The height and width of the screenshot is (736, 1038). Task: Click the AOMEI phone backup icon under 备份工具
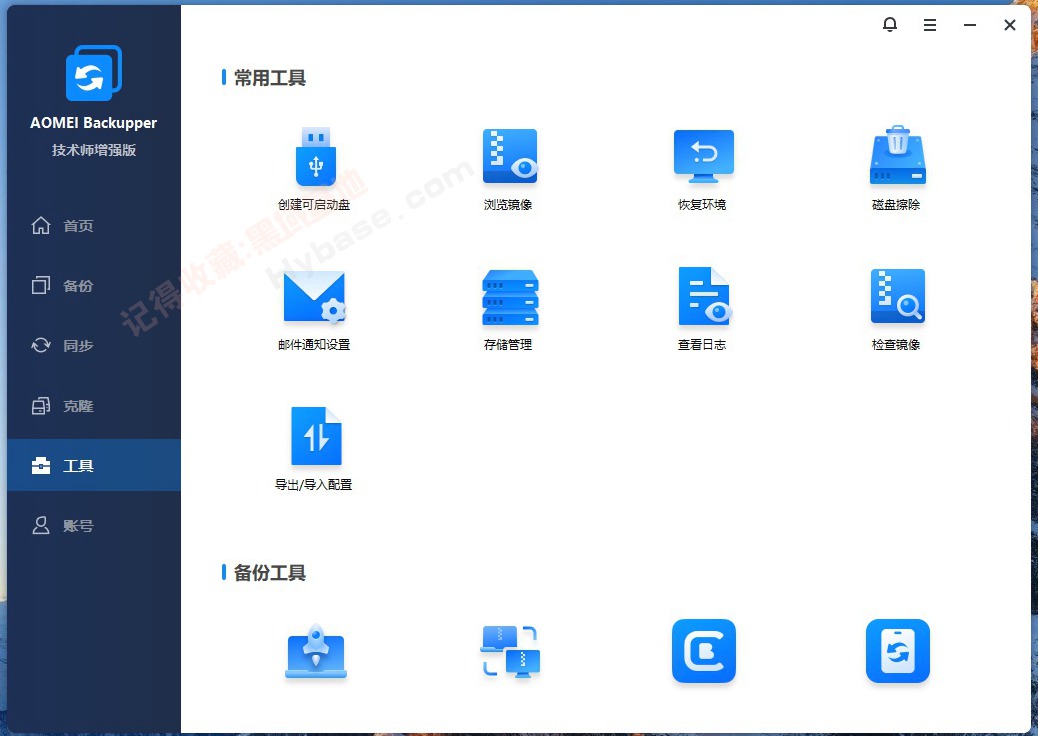click(897, 651)
